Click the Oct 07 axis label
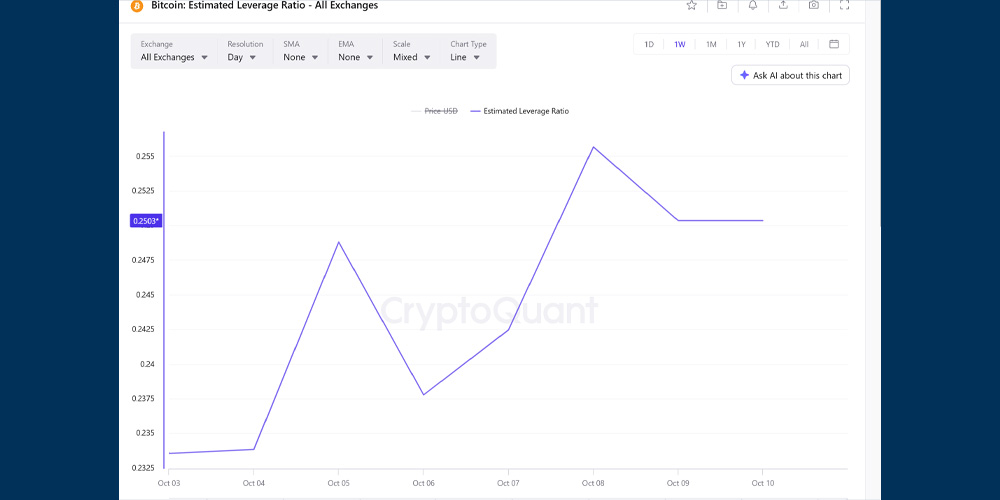The height and width of the screenshot is (500, 1000). 508,483
